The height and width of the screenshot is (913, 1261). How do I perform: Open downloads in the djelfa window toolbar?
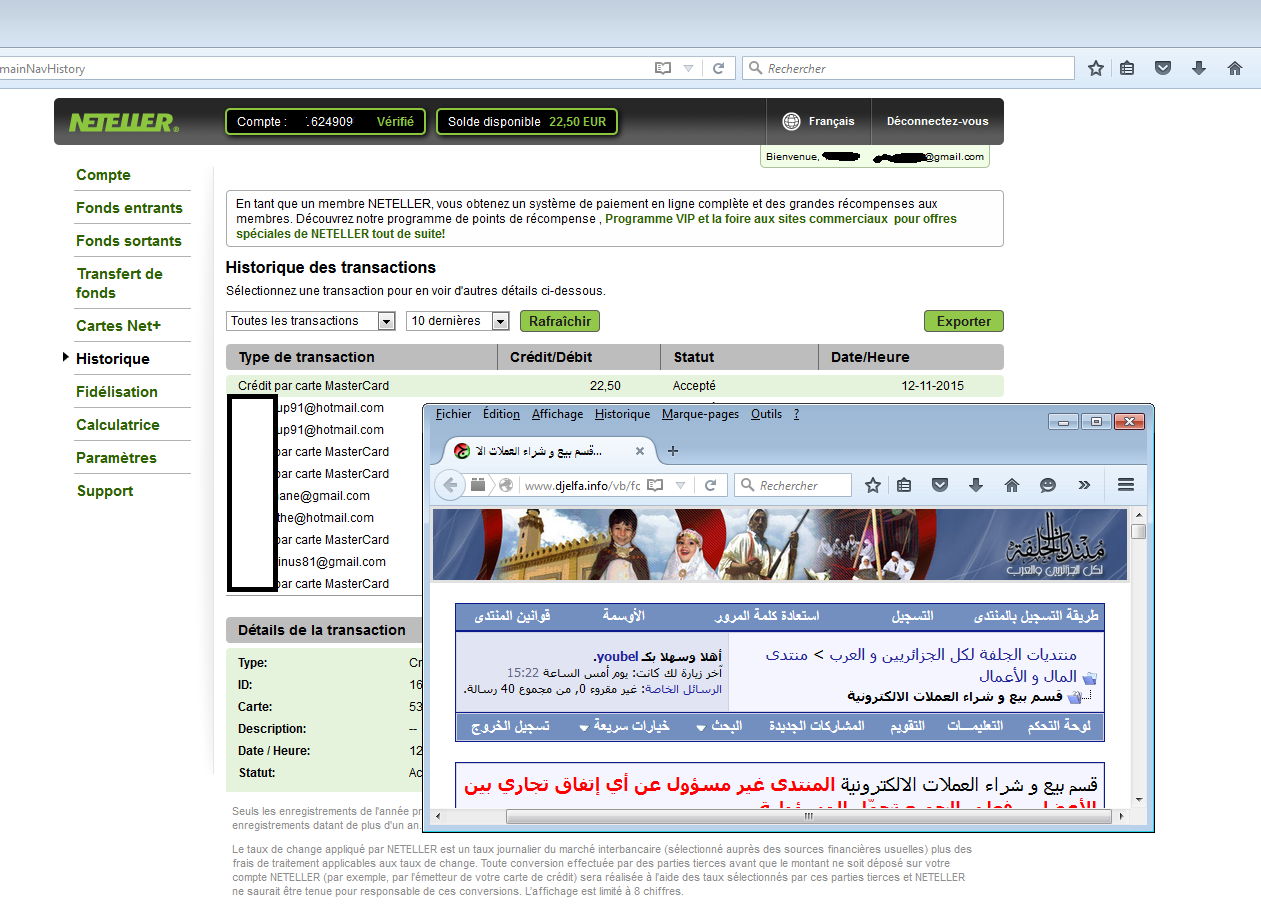click(x=976, y=485)
